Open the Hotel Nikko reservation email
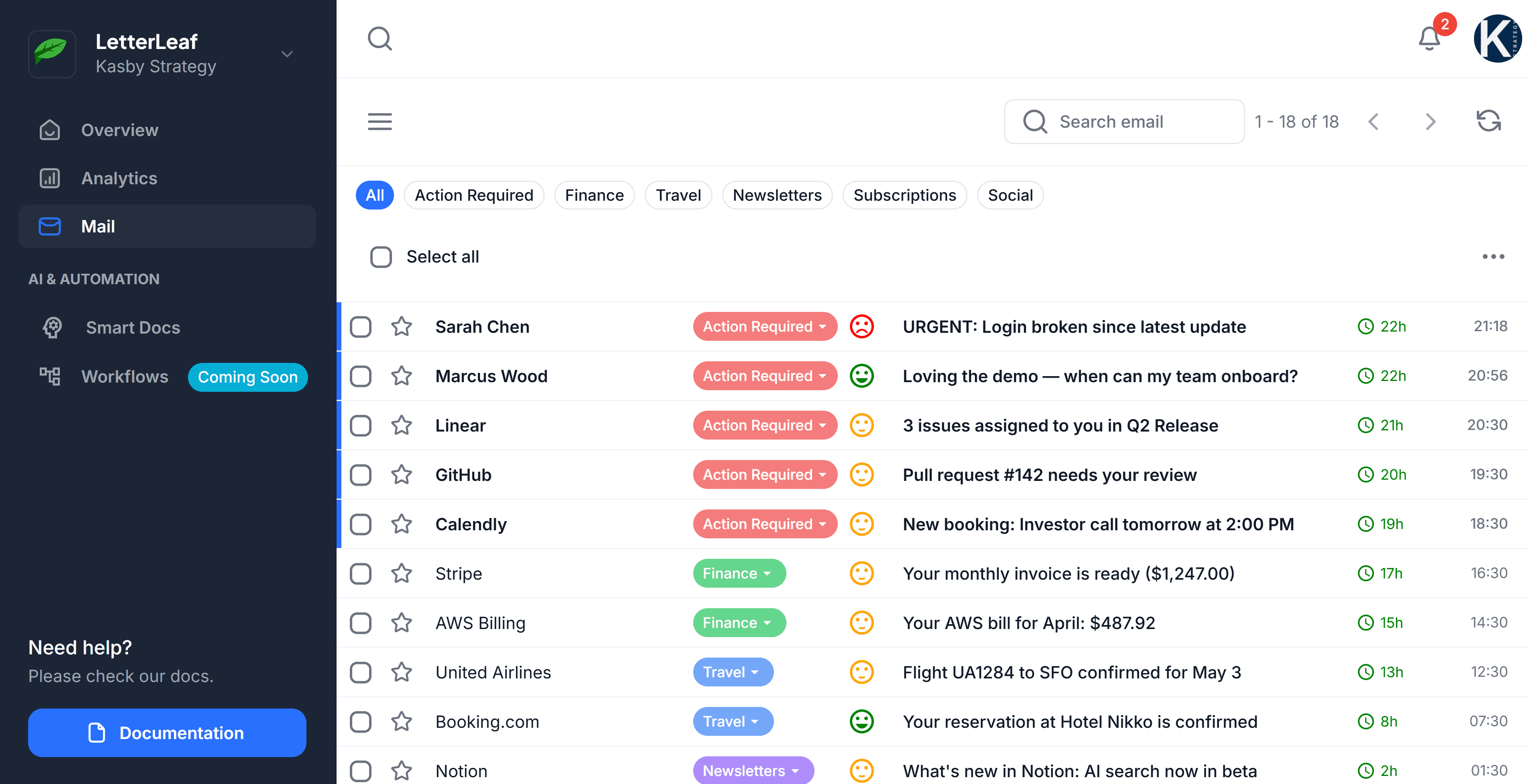Screen dimensions: 1529x784 tap(1080, 721)
